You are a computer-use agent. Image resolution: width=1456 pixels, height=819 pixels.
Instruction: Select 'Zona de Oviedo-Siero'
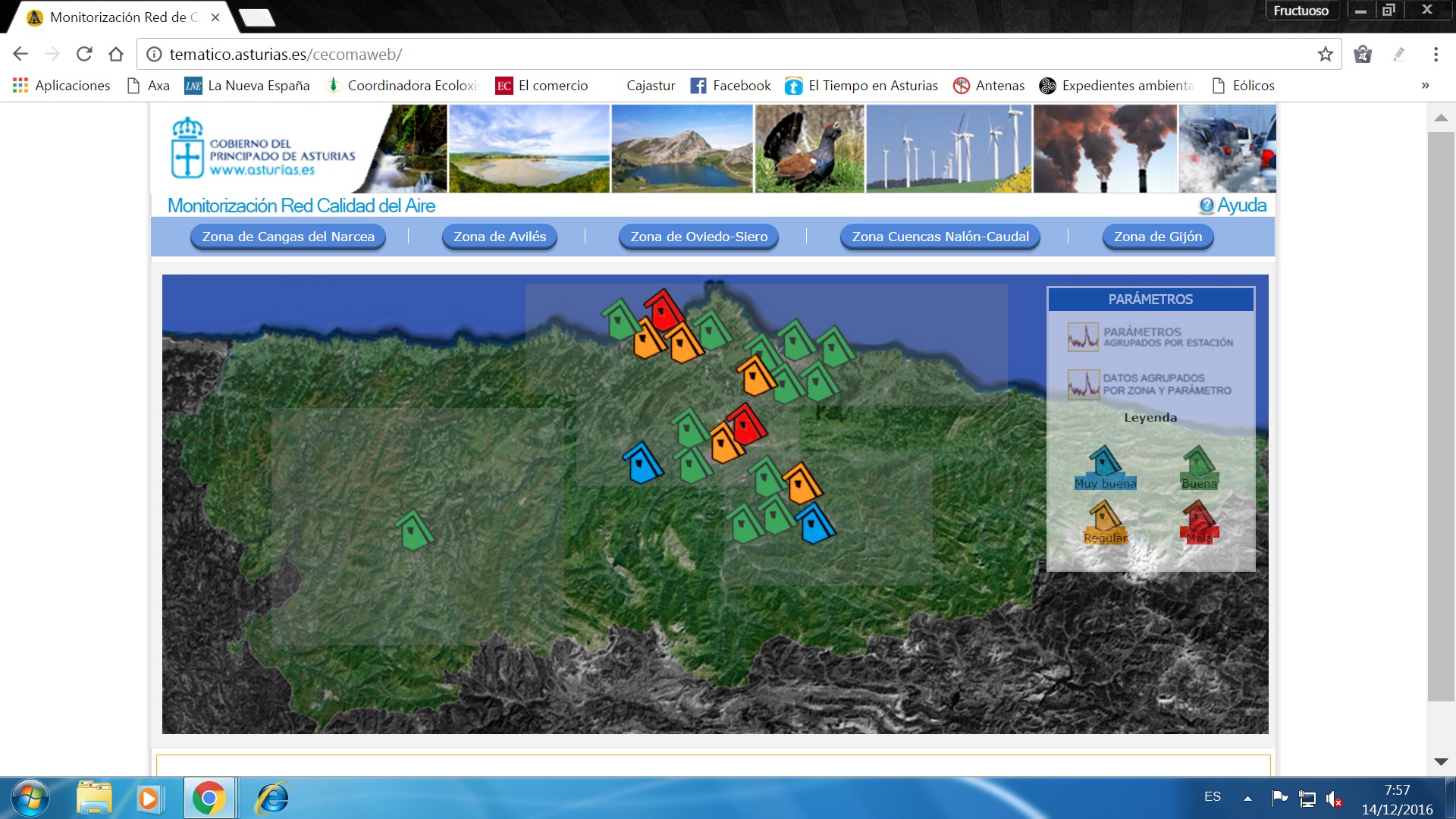(x=698, y=236)
